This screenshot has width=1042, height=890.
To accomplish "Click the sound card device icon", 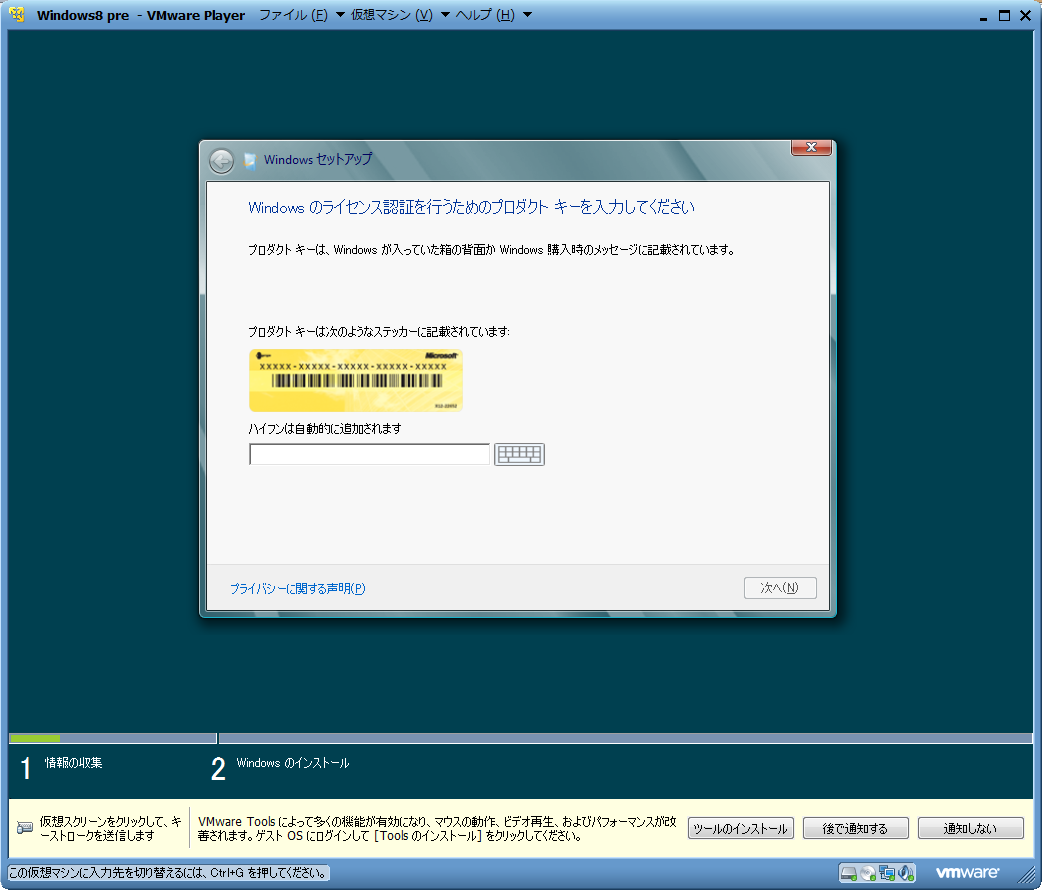I will click(x=906, y=873).
